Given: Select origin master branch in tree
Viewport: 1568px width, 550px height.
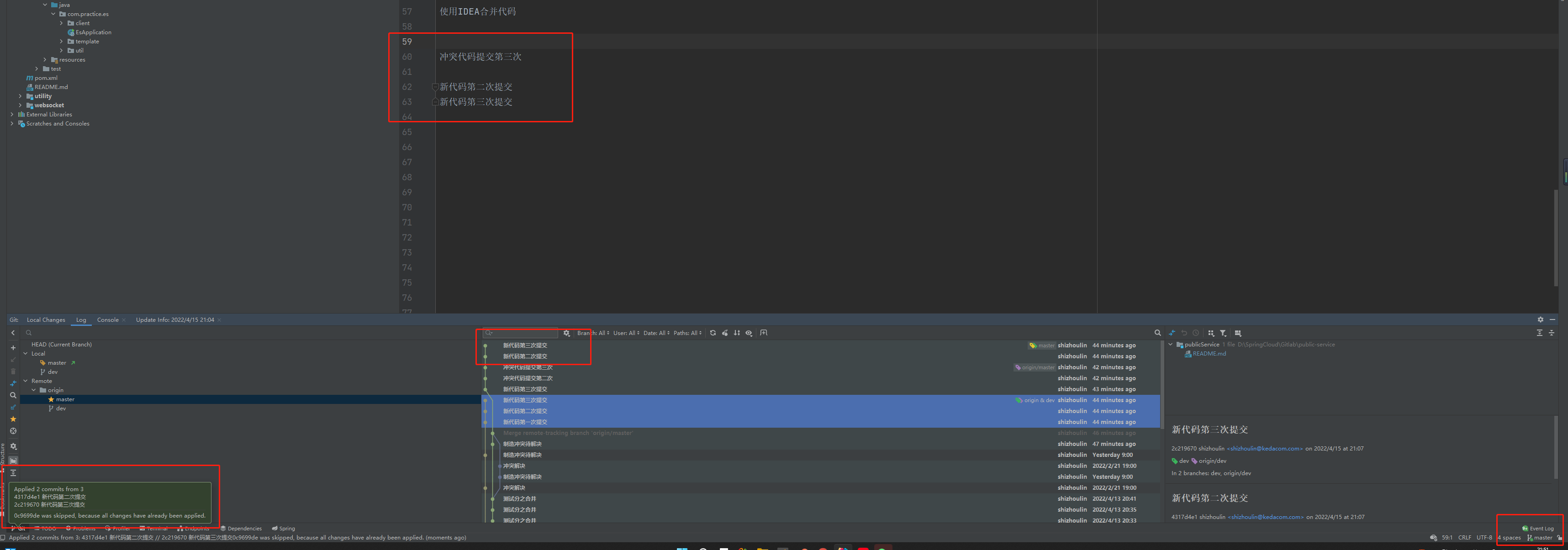Looking at the screenshot, I should pyautogui.click(x=65, y=400).
